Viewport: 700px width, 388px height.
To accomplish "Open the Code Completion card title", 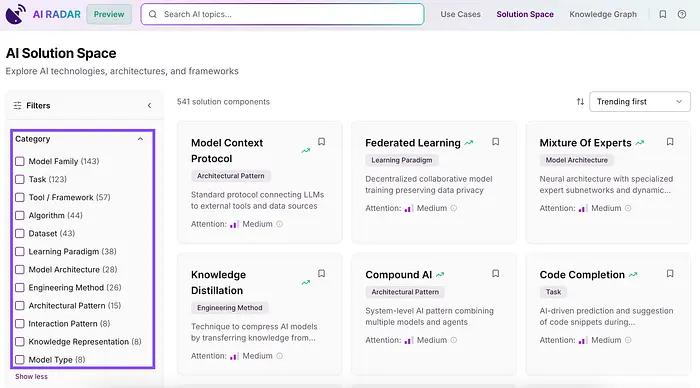I will pos(582,275).
